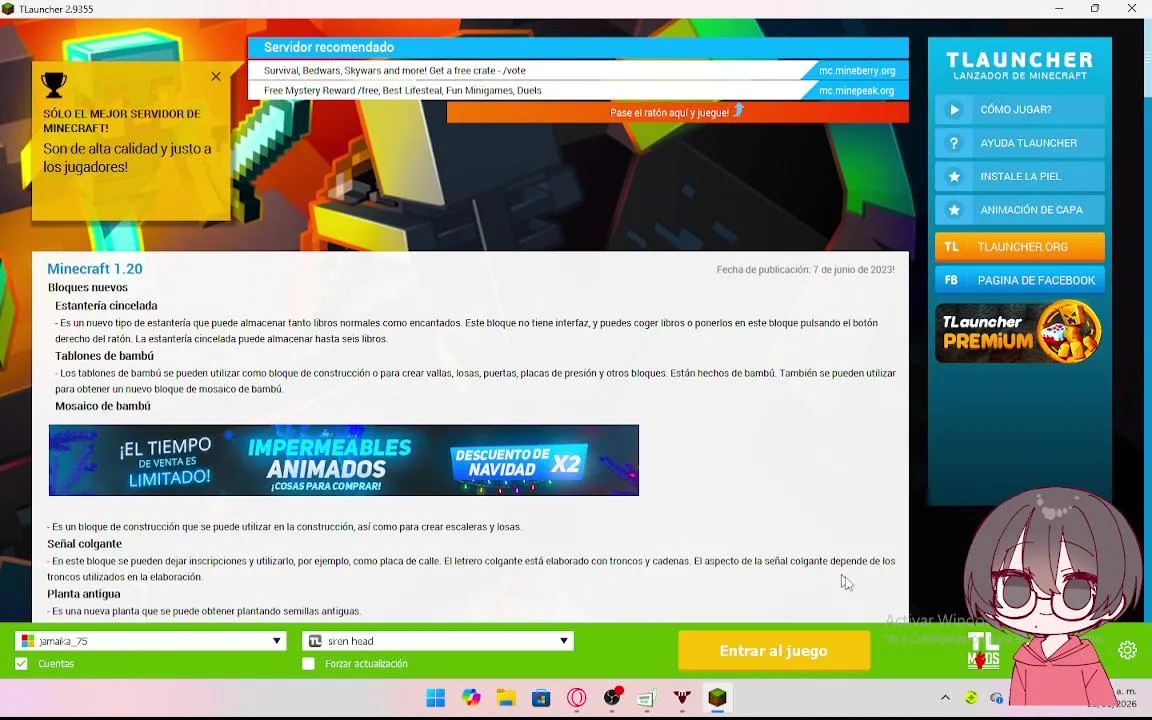Screen dimensions: 1152x720
Task: Open the TLAUNCHER.ORG orange button
Action: (x=1020, y=247)
